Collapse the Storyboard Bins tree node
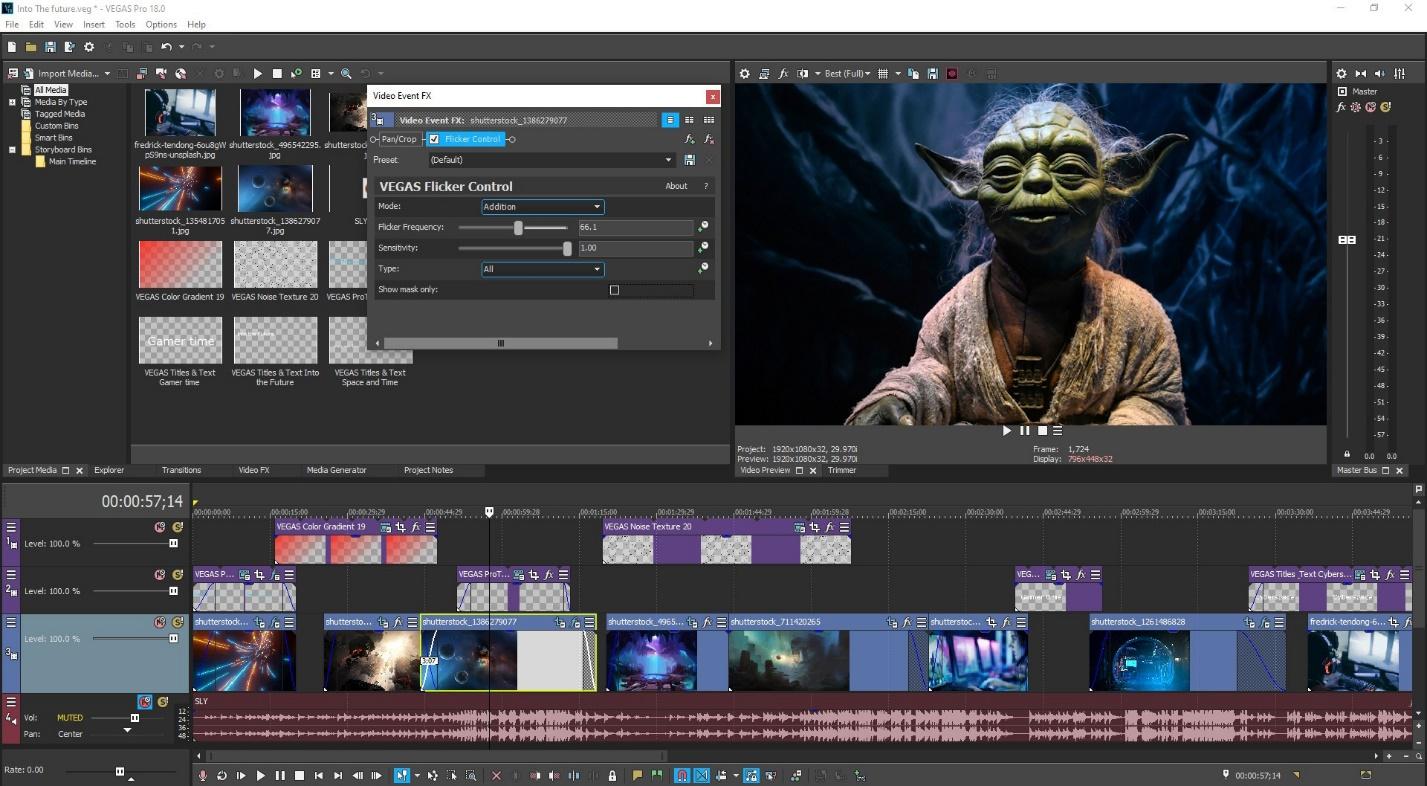 [x=12, y=150]
